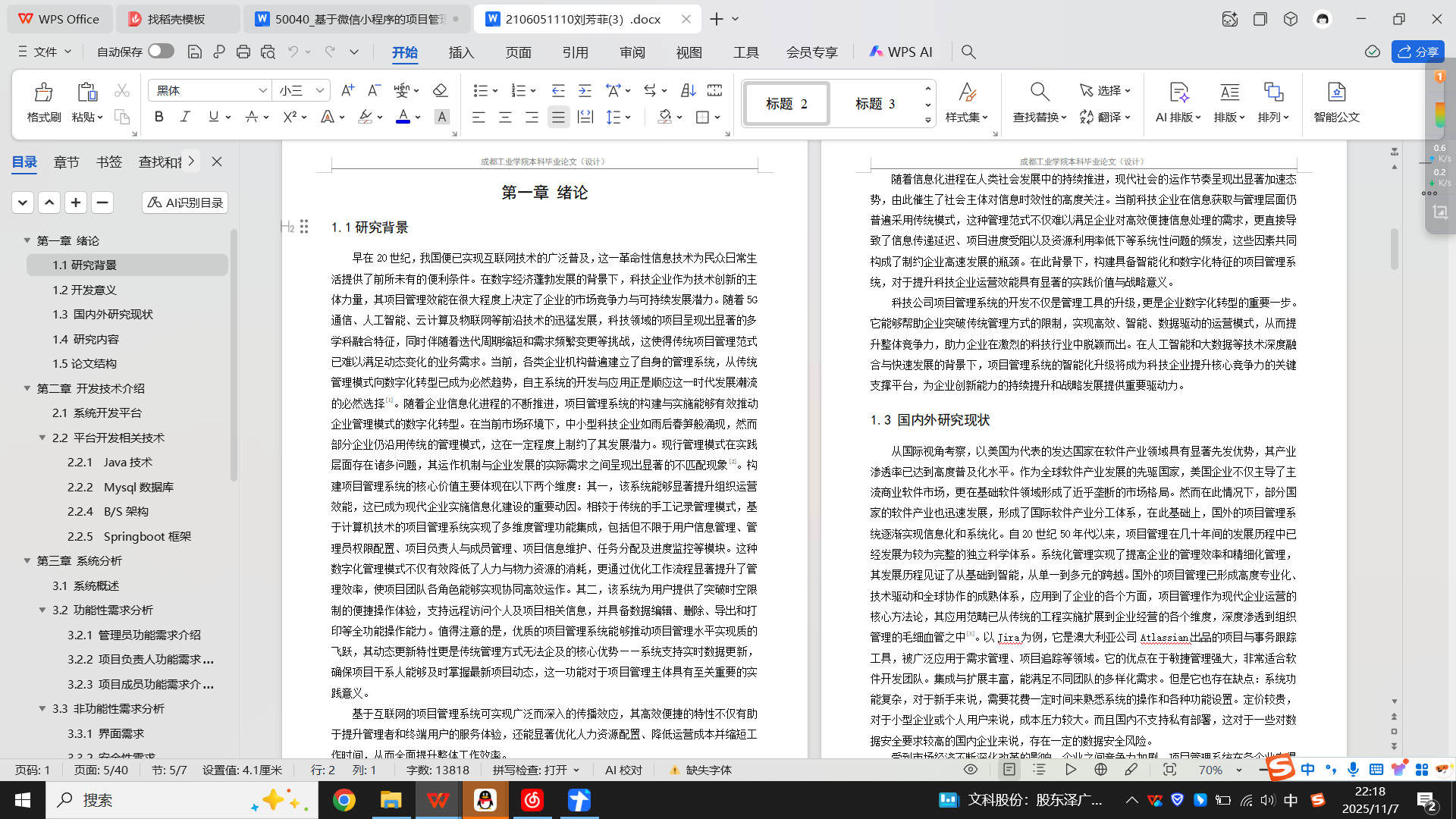Collapse Chapter 2 in outline tree
Screen dimensions: 1456x819
click(27, 388)
